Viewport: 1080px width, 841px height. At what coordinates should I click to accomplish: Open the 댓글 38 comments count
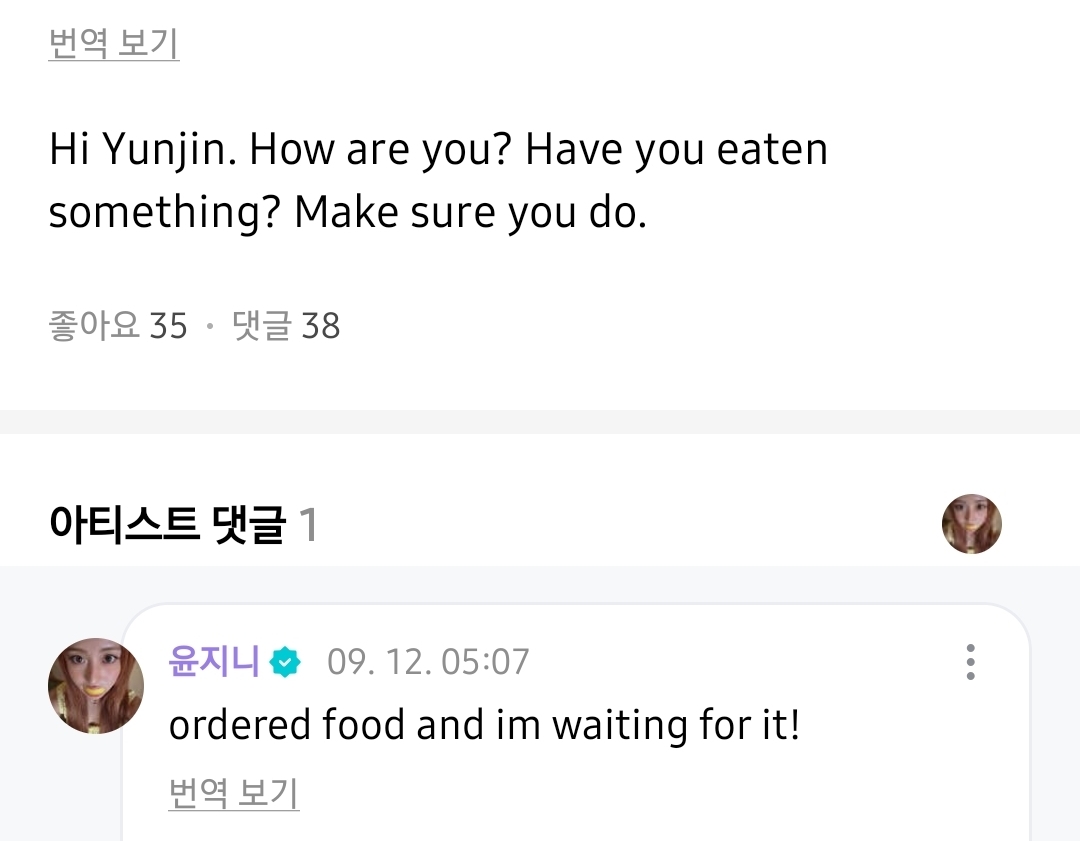(x=286, y=326)
